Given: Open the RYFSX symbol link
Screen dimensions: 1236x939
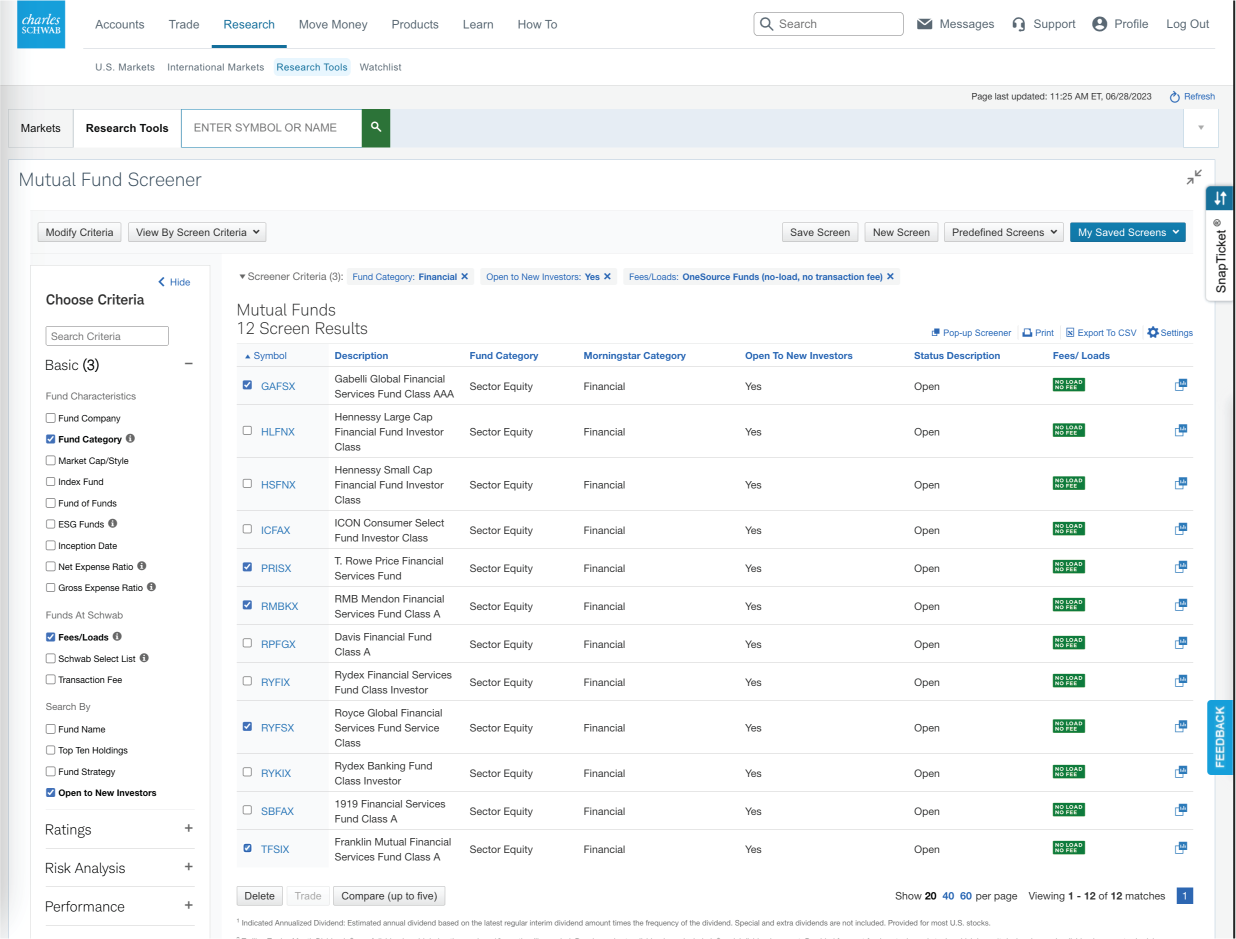Looking at the screenshot, I should tap(278, 728).
